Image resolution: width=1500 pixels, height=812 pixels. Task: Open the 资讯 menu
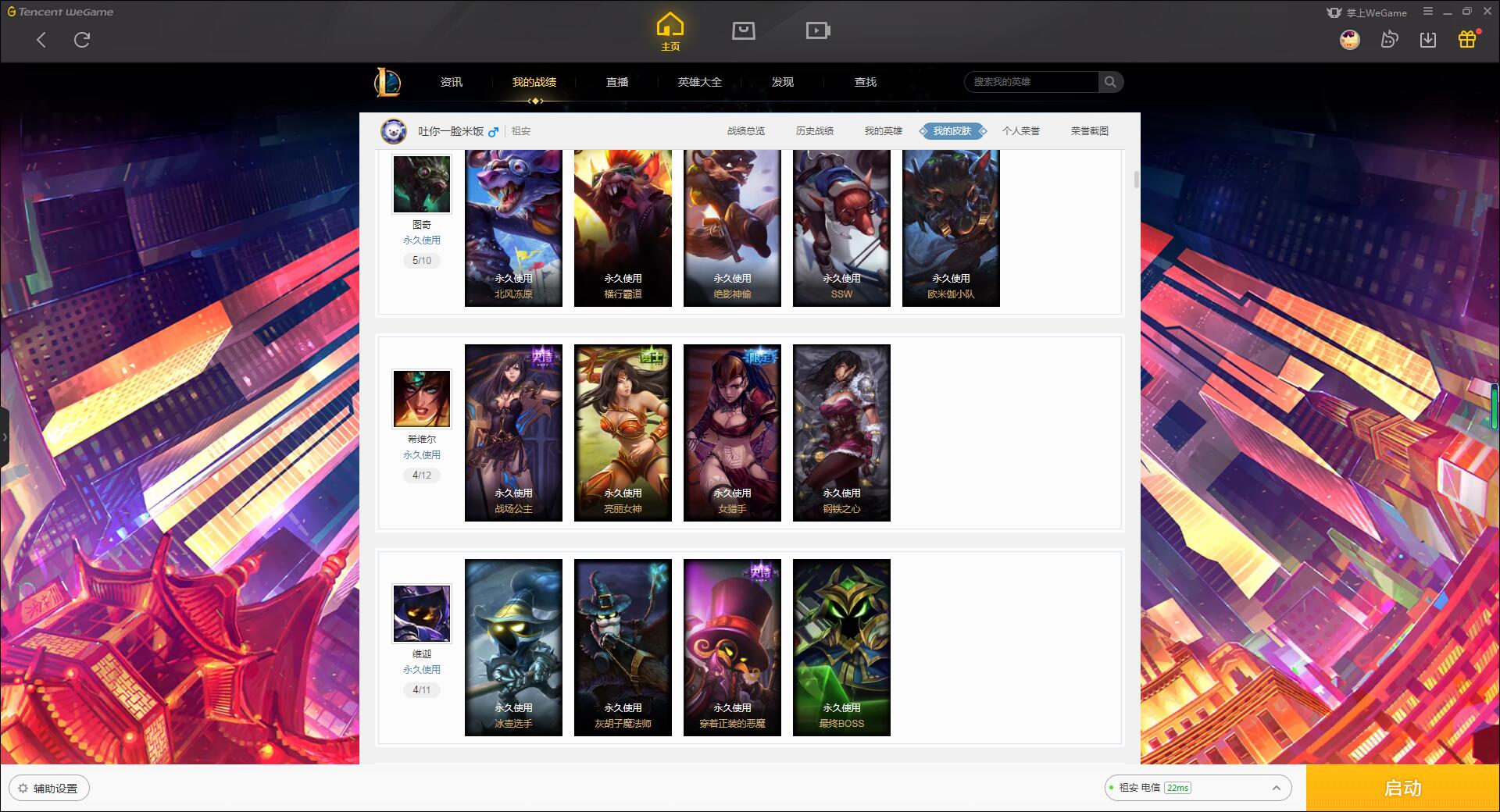451,82
